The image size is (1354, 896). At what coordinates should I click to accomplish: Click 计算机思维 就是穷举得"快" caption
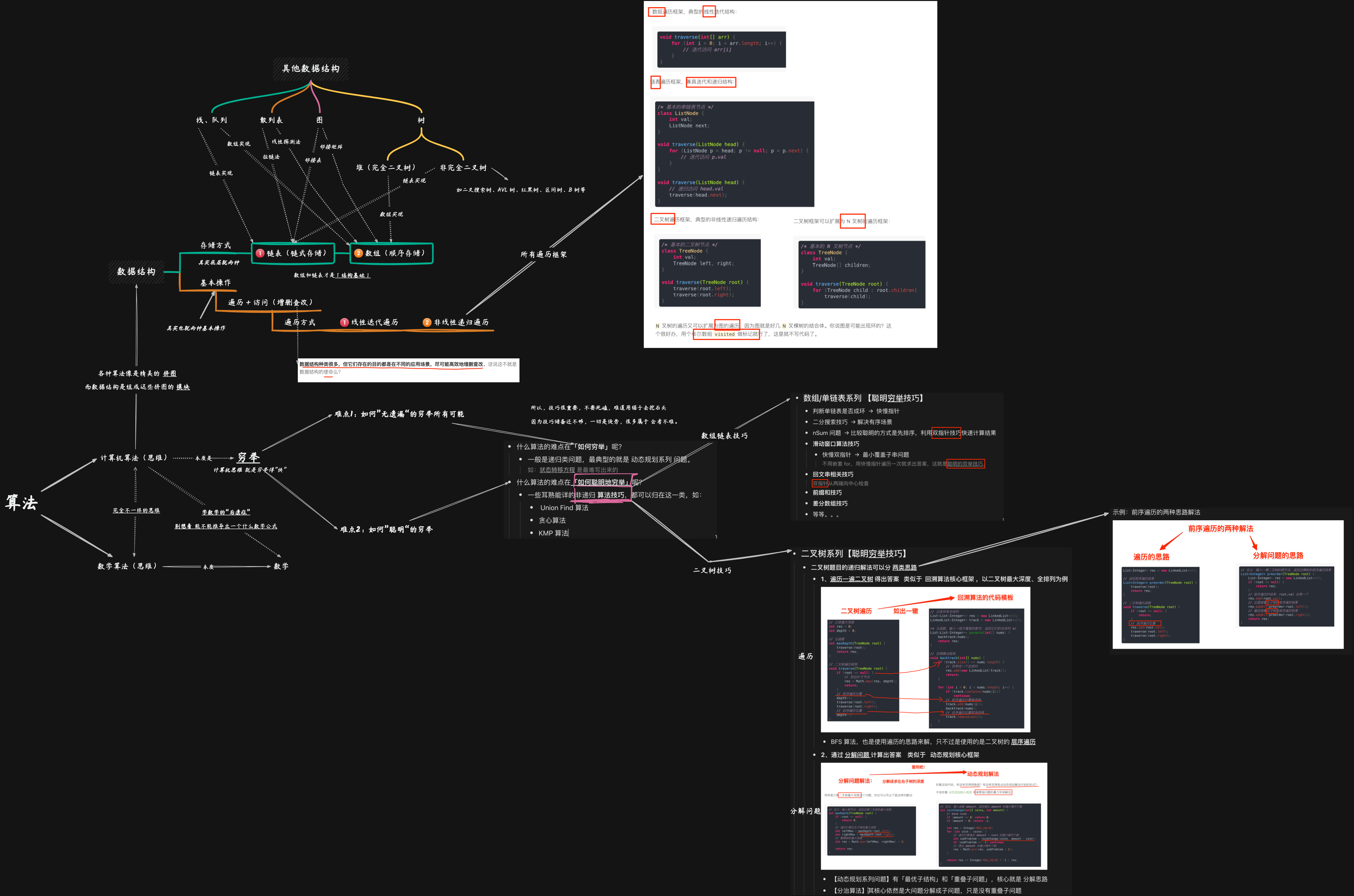[250, 470]
